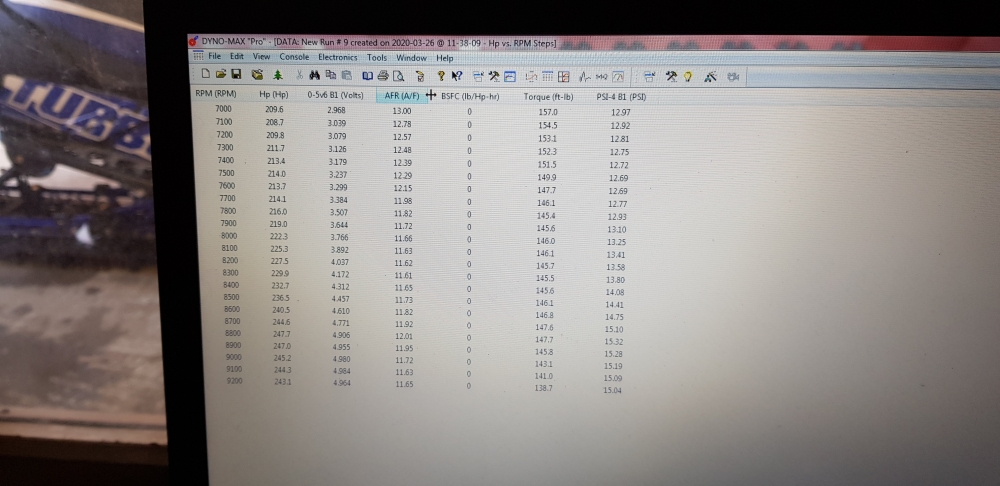Click the Open folder toolbar icon
Viewport: 1000px width, 486px height.
click(221, 75)
